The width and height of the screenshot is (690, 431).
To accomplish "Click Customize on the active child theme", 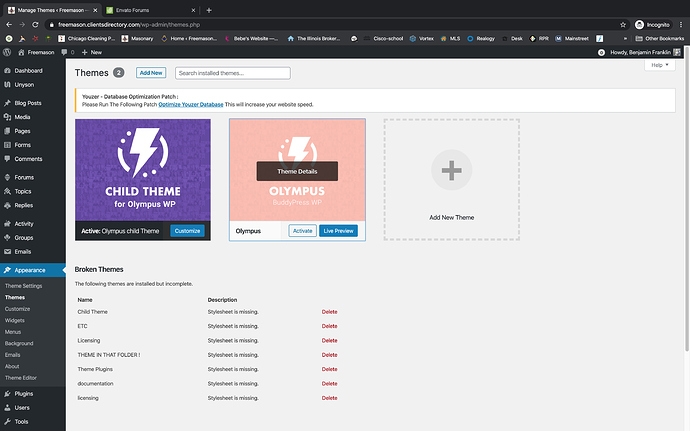I will point(187,231).
